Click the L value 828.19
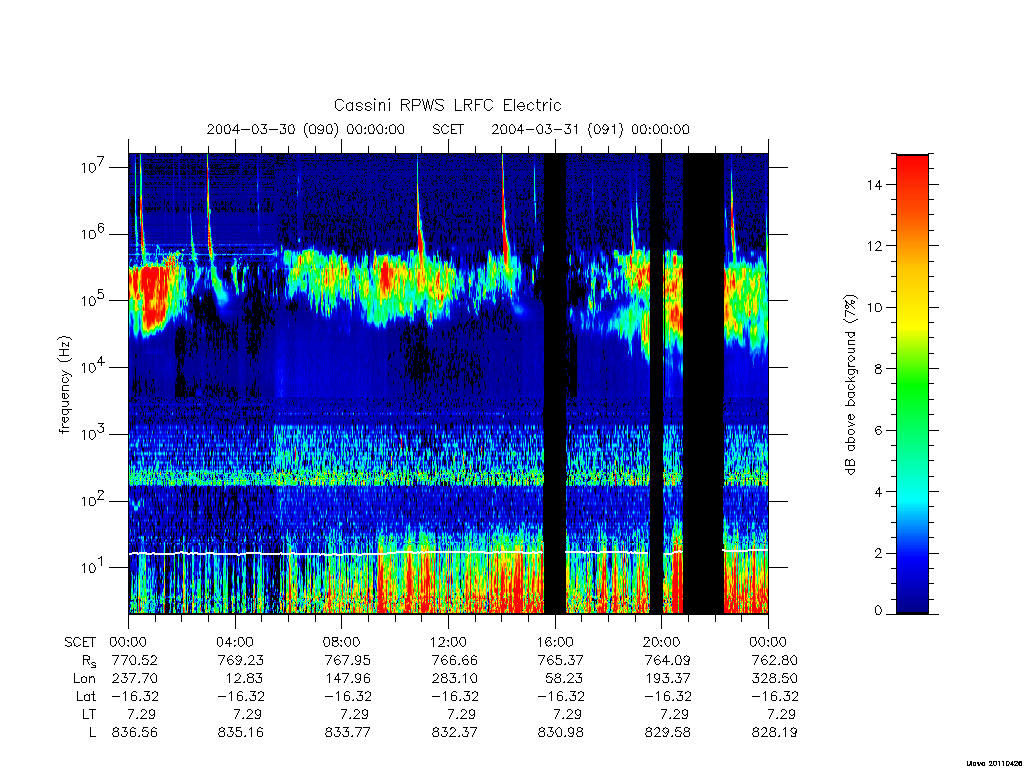 775,733
